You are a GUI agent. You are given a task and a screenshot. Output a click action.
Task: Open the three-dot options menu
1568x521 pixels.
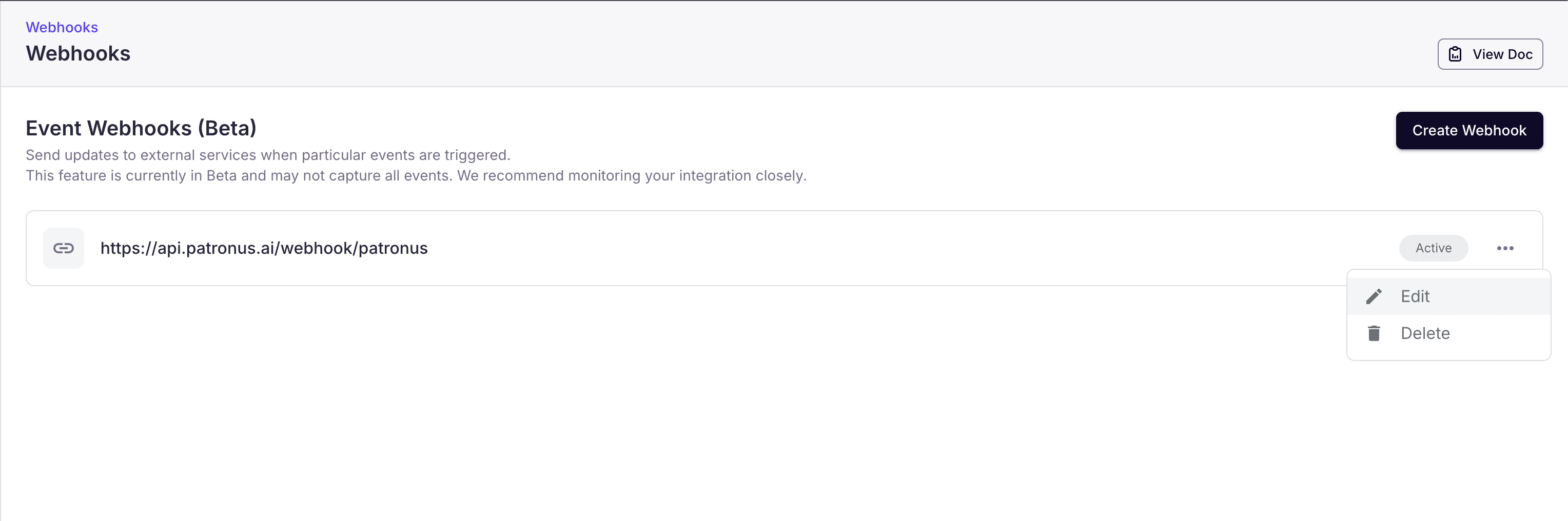click(x=1505, y=248)
